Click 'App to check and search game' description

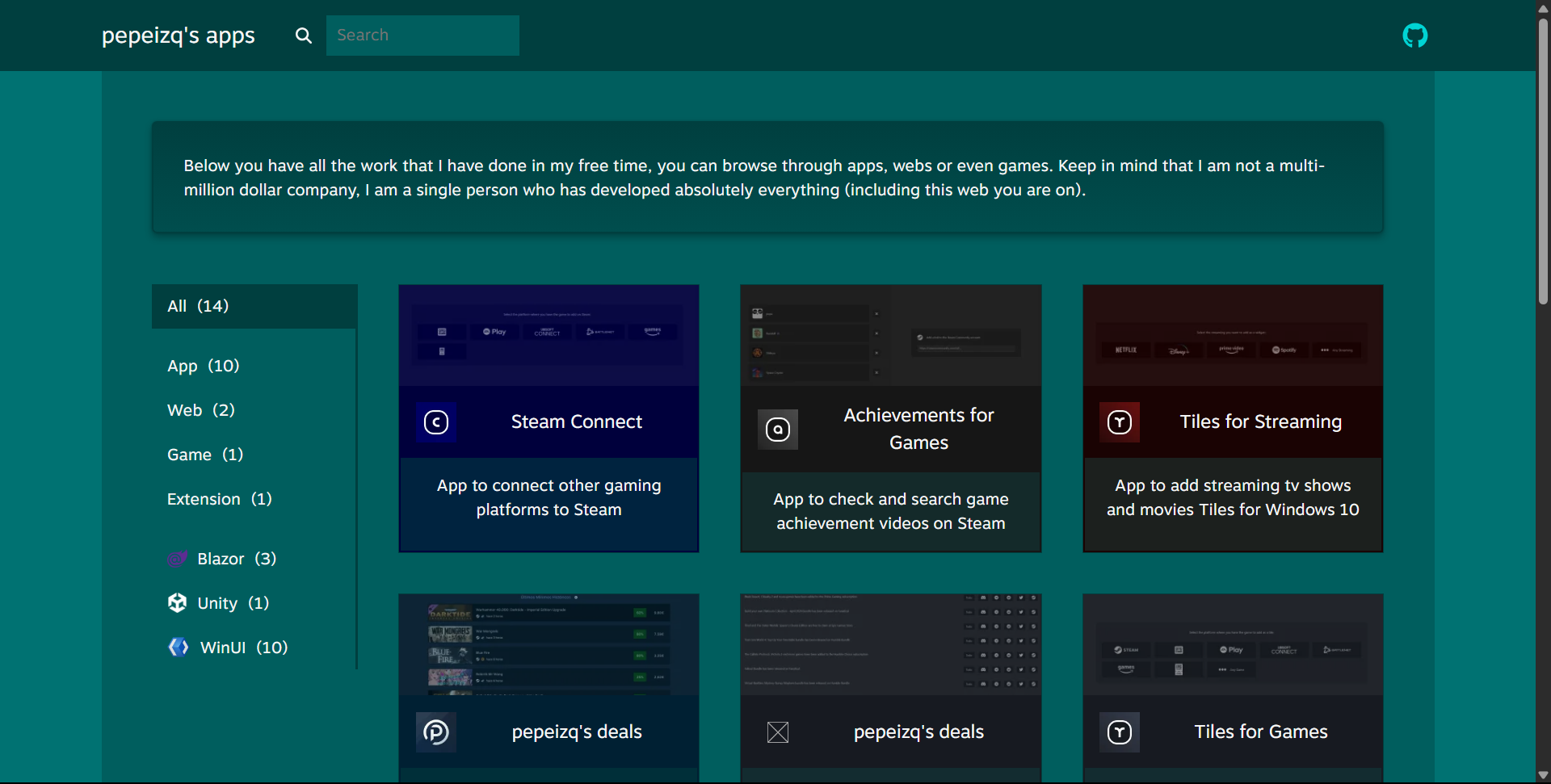click(x=891, y=511)
